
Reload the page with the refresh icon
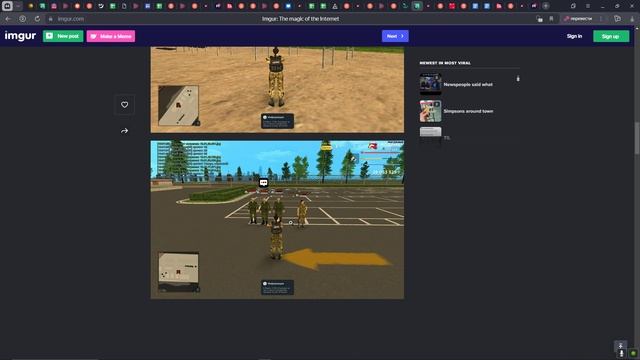(x=37, y=19)
